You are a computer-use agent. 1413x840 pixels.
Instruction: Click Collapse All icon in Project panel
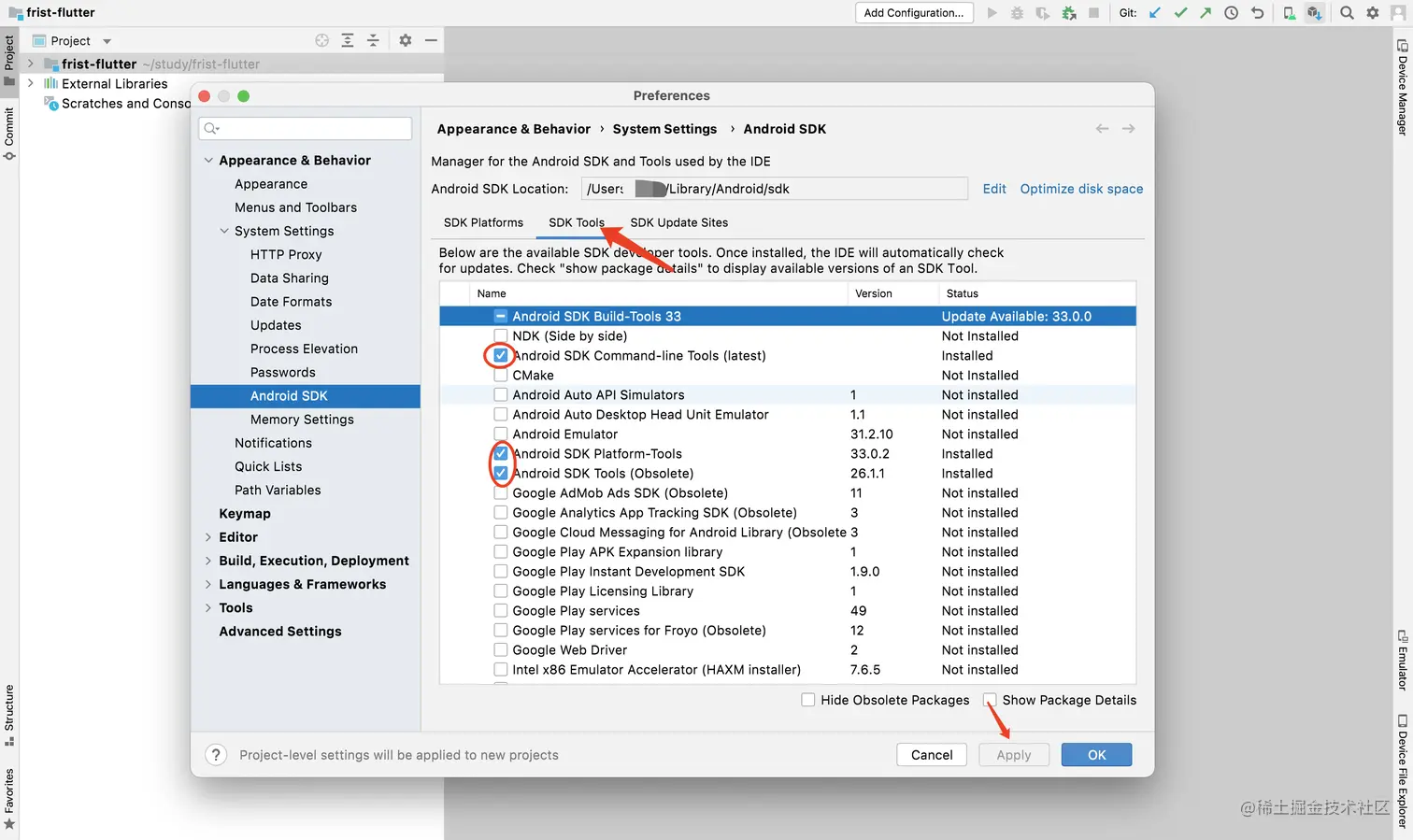(373, 40)
